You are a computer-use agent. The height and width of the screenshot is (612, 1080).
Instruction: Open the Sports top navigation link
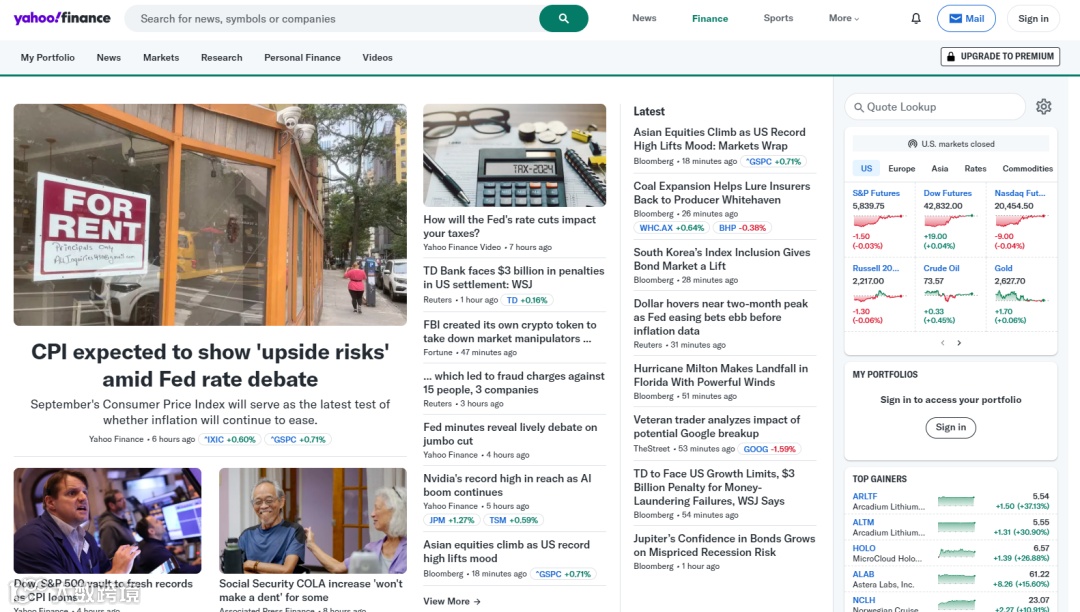click(778, 18)
